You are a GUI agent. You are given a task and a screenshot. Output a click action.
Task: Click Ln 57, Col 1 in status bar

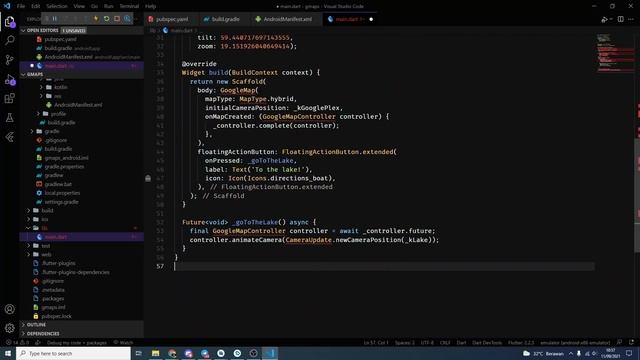tap(376, 342)
